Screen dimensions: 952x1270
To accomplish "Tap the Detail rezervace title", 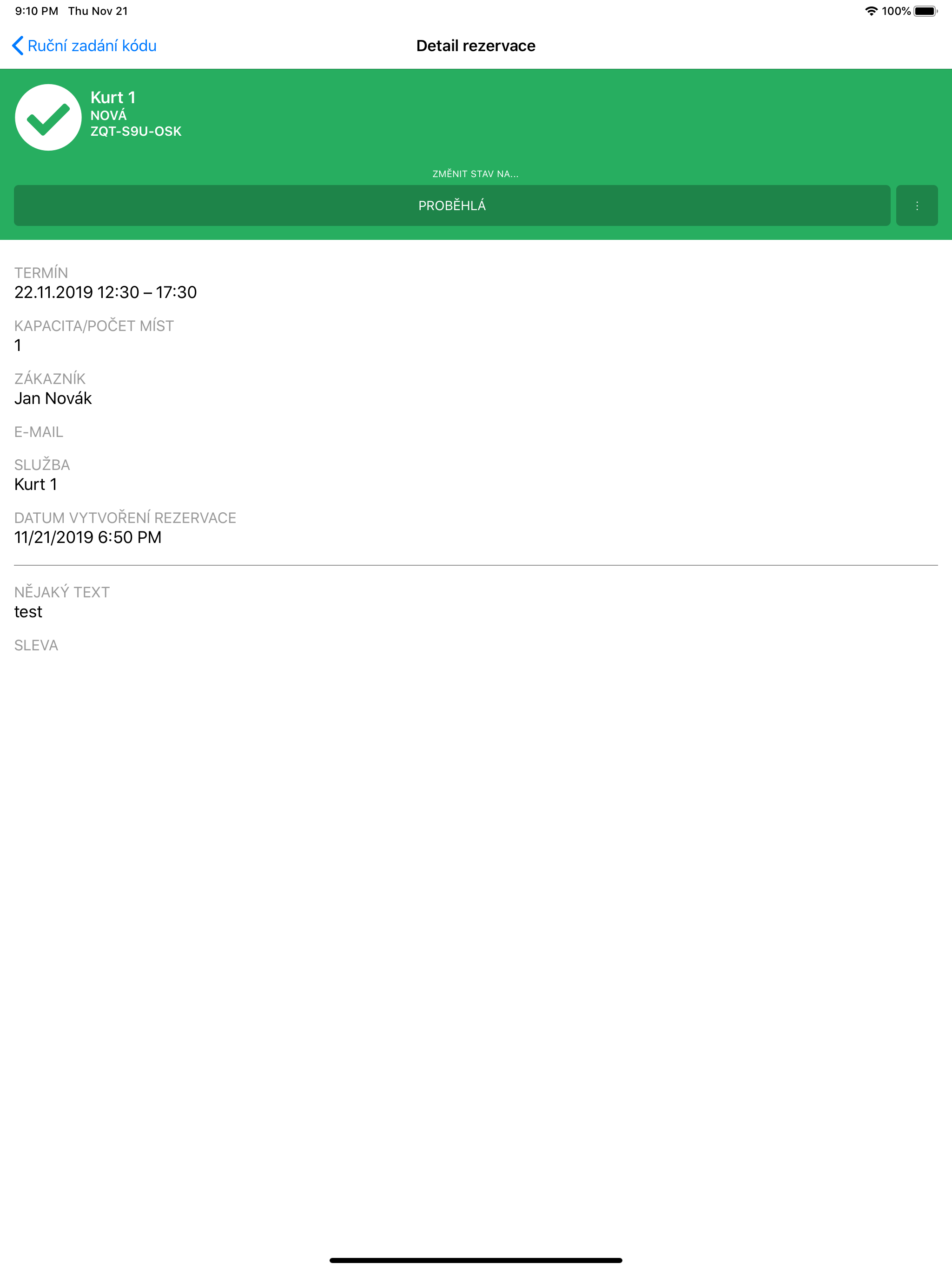I will coord(476,46).
